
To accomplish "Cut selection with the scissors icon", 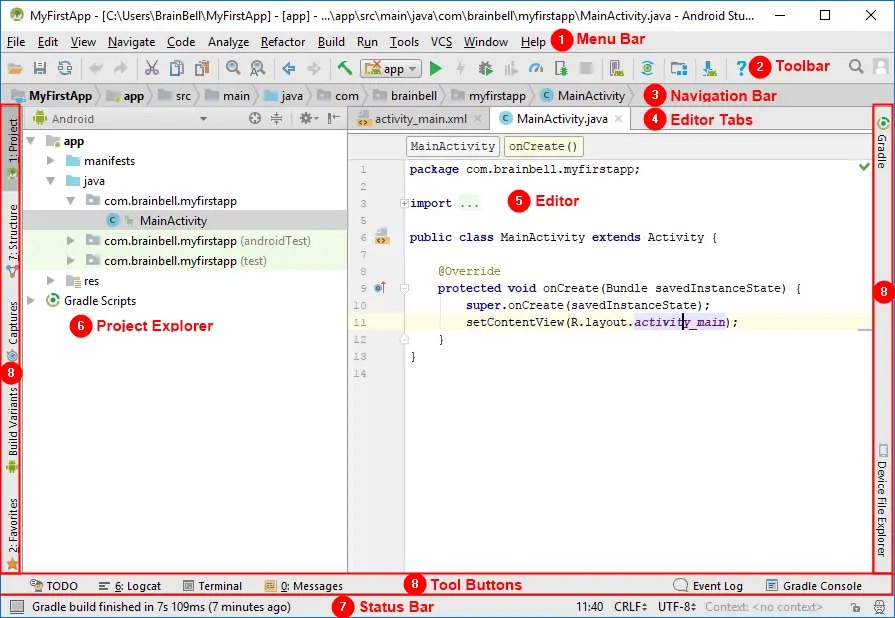I will point(151,69).
